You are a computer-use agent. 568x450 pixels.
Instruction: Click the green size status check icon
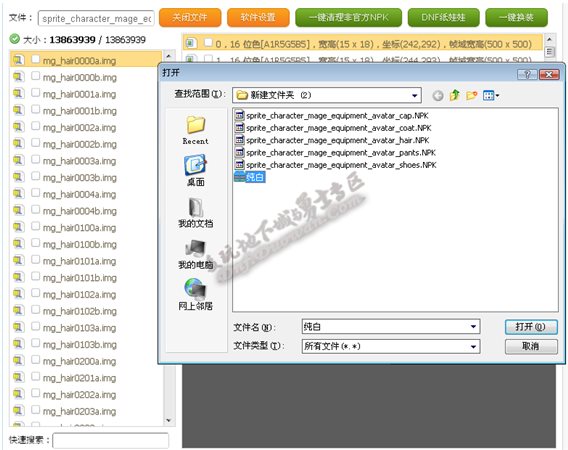click(14, 39)
